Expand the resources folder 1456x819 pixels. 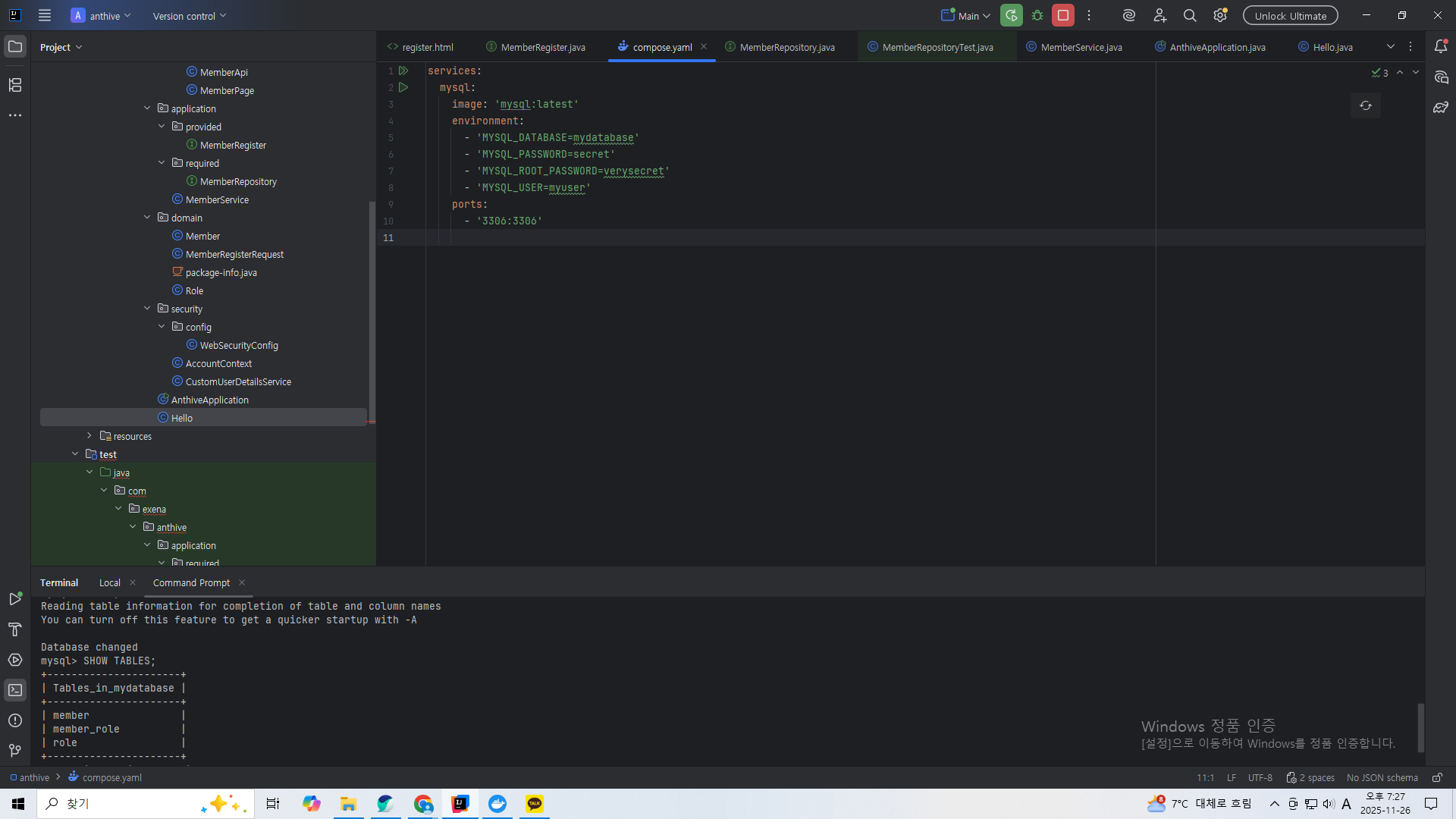click(89, 436)
